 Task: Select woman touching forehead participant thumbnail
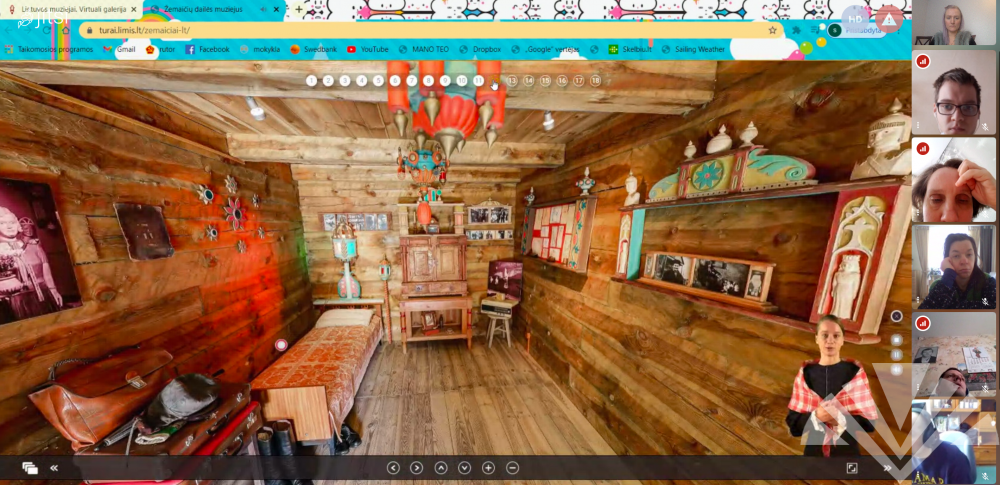[x=954, y=180]
